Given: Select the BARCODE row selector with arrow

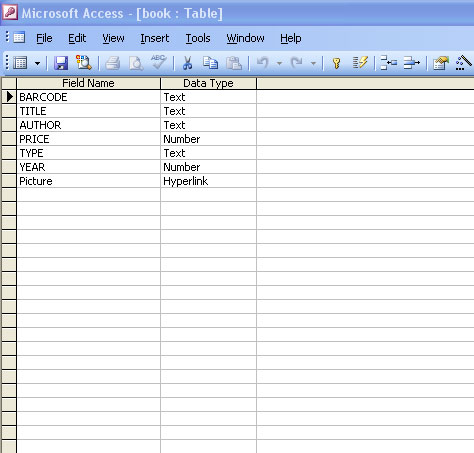Looking at the screenshot, I should (x=9, y=97).
